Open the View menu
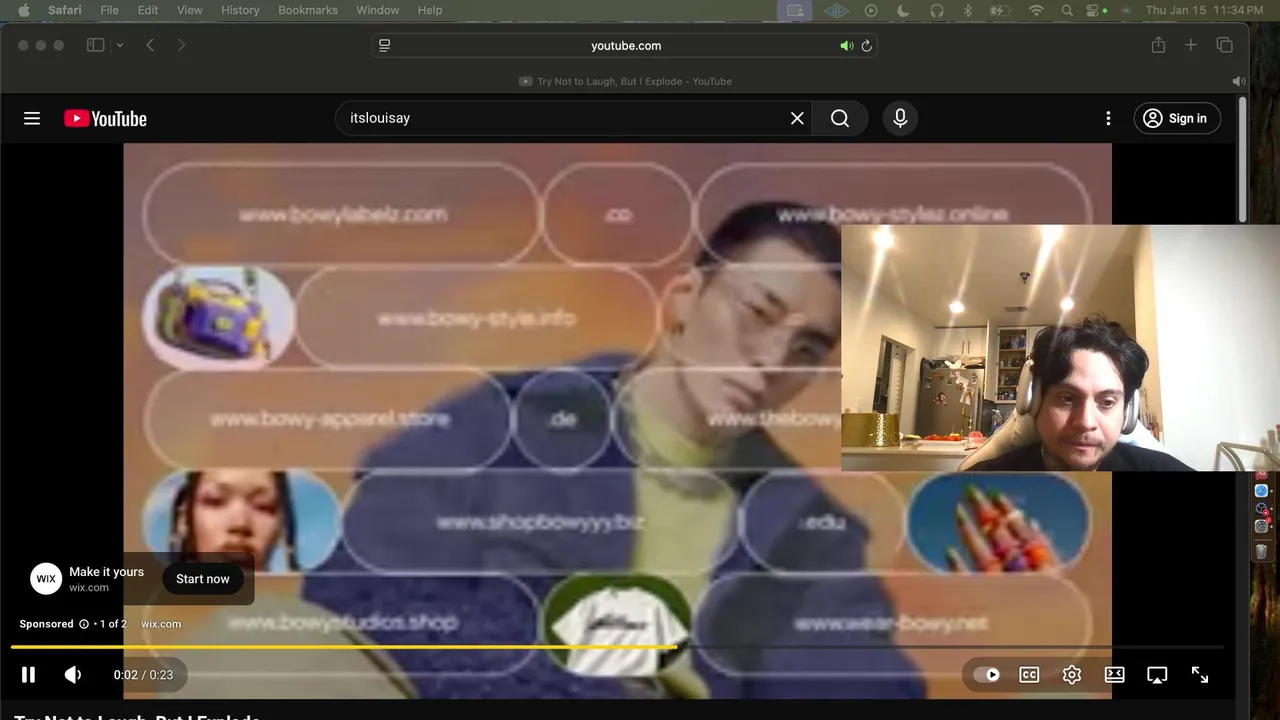Screen dimensions: 1280x720 click(x=189, y=10)
